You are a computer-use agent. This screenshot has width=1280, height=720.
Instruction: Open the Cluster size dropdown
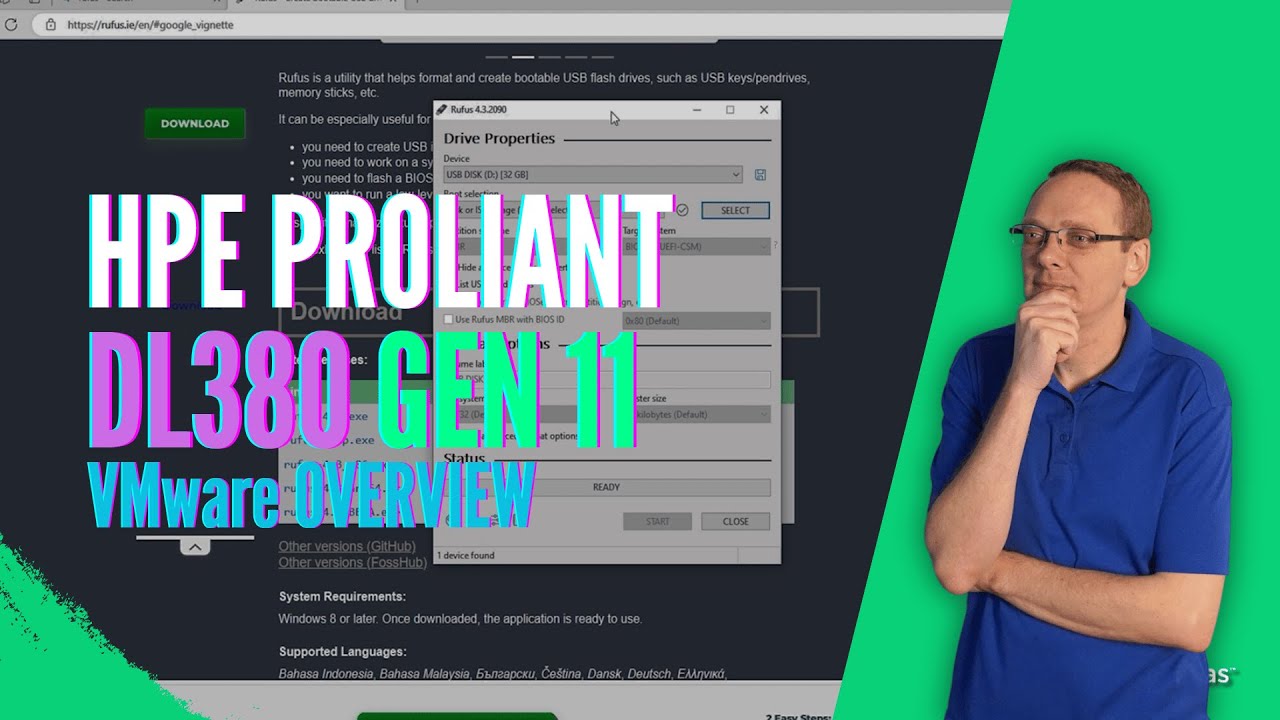point(697,414)
